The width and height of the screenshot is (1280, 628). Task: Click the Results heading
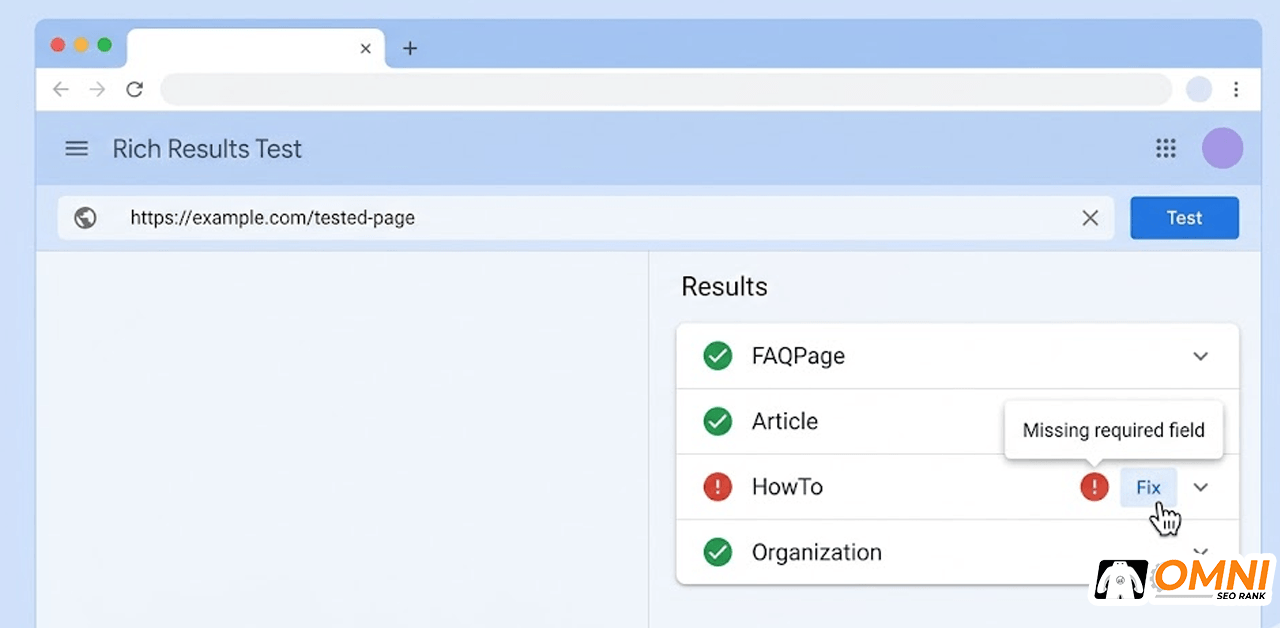point(724,286)
